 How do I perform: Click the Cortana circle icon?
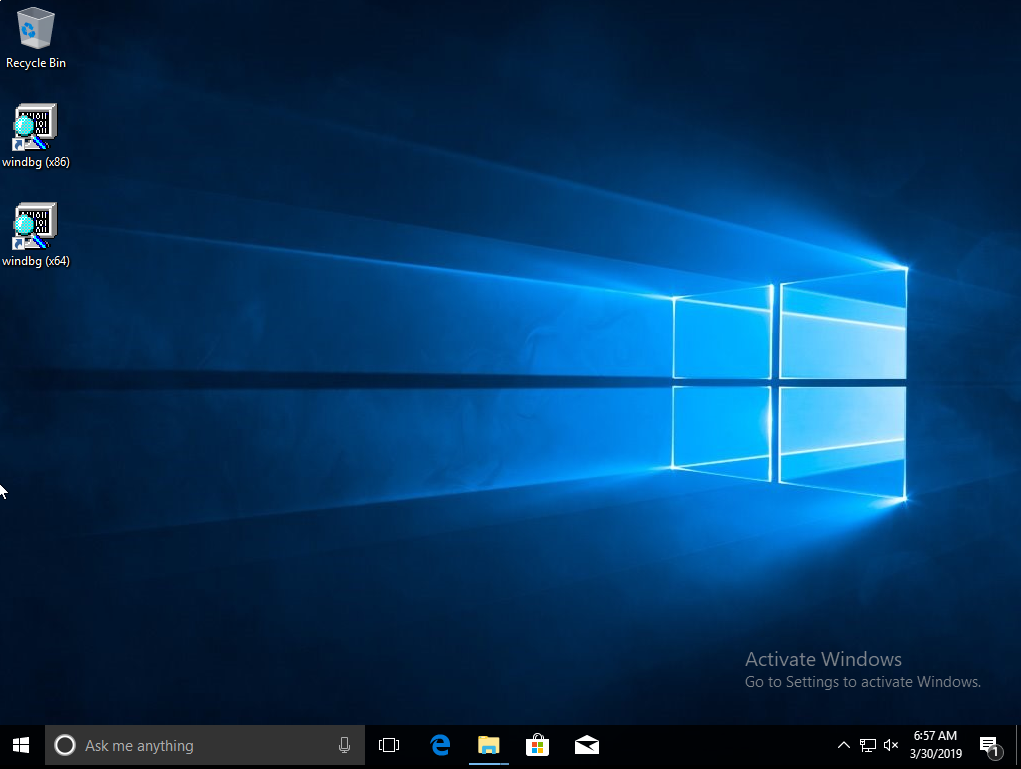(65, 745)
